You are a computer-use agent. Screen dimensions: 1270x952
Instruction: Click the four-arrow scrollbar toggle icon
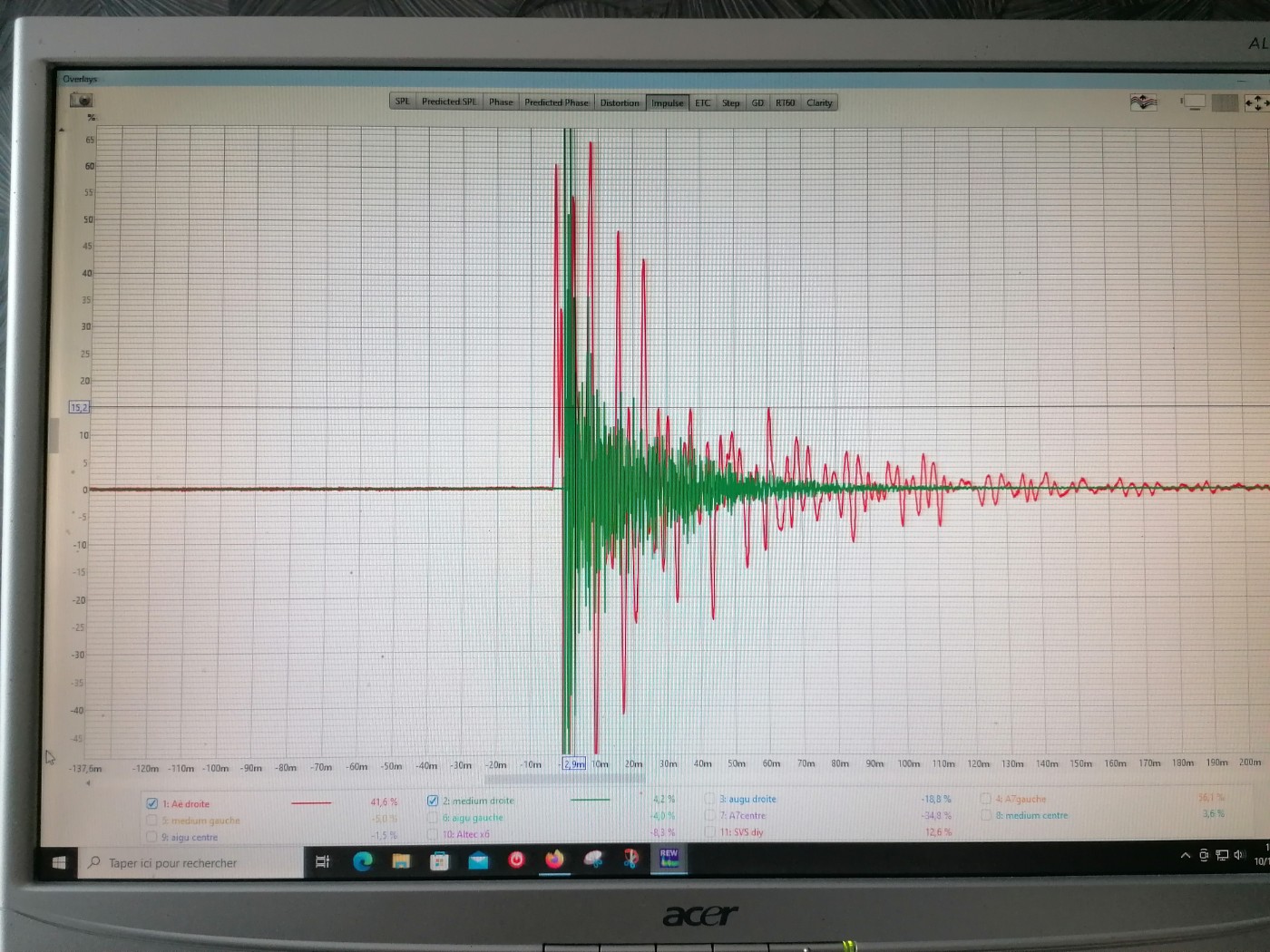point(1256,103)
